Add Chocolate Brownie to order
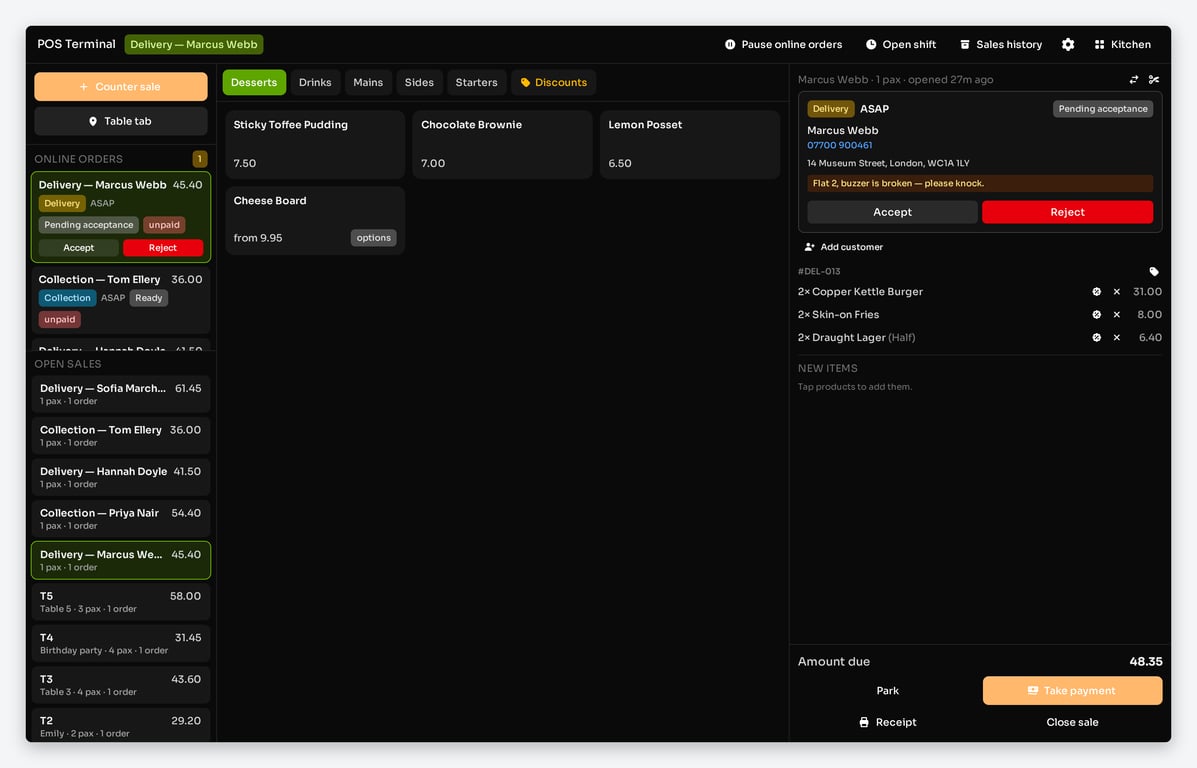This screenshot has height=768, width=1197. 502,144
